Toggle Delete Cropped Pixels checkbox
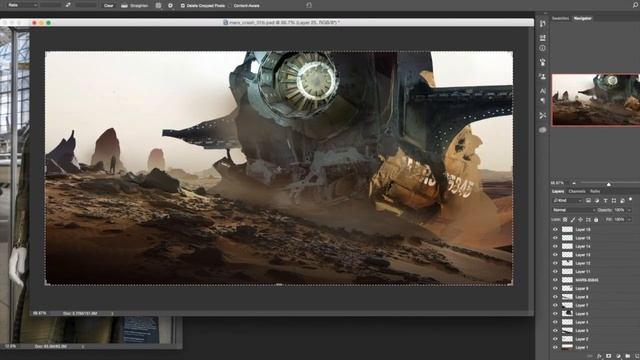Image resolution: width=640 pixels, height=360 pixels. coord(182,6)
